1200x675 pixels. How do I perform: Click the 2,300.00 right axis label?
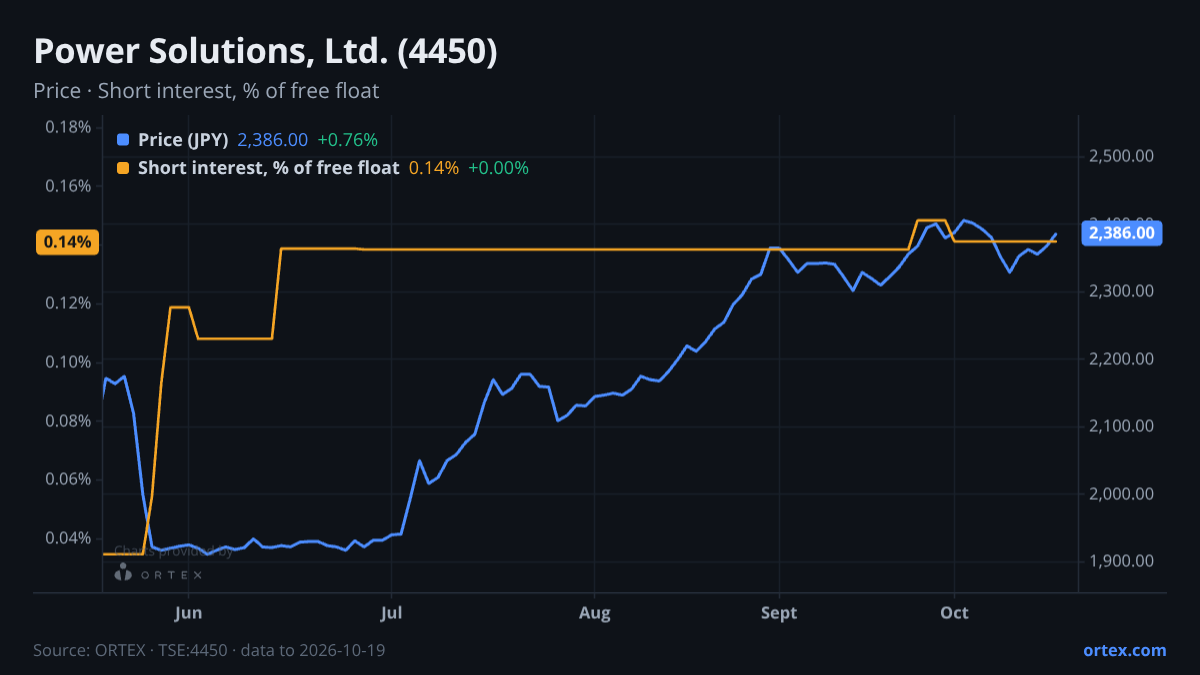tap(1121, 291)
